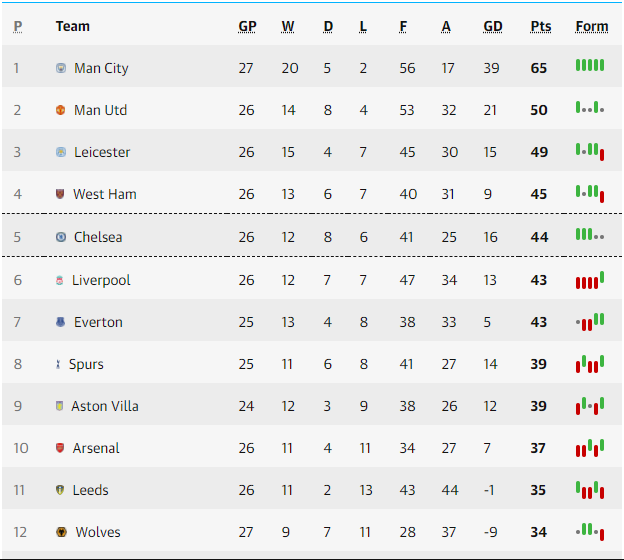
Task: Click the W wins column header
Action: [288, 26]
